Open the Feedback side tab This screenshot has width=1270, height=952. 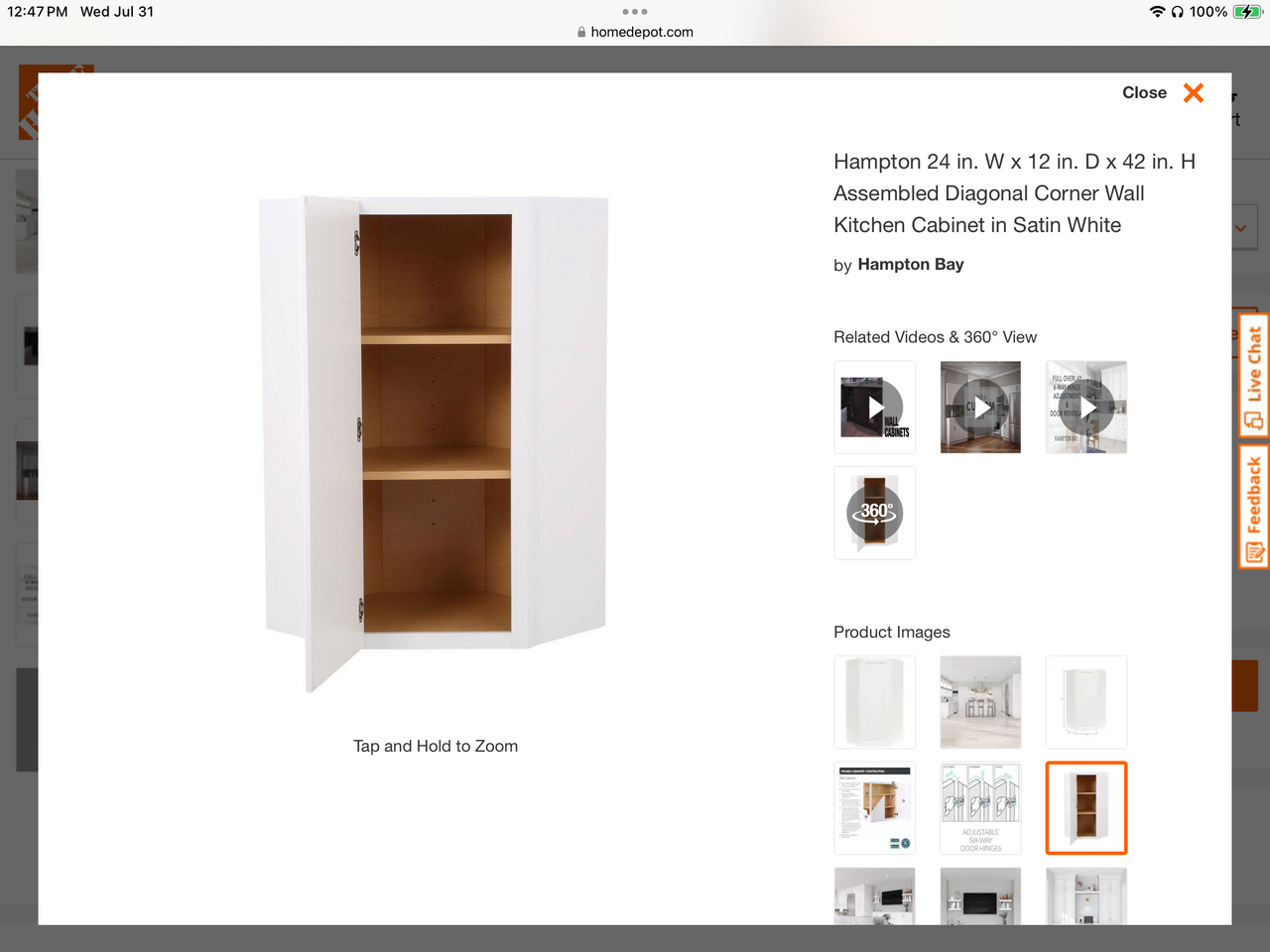[1254, 506]
